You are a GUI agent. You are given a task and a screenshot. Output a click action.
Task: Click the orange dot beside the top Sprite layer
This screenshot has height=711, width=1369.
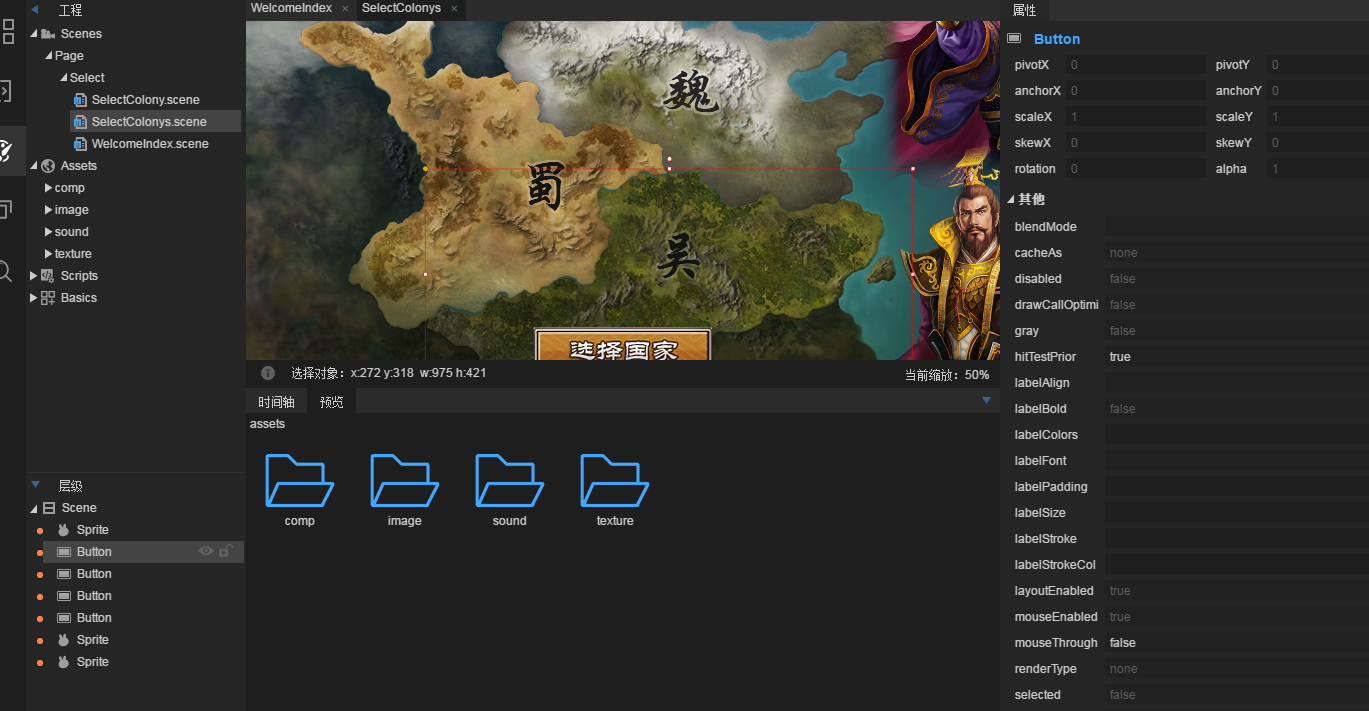coord(40,531)
